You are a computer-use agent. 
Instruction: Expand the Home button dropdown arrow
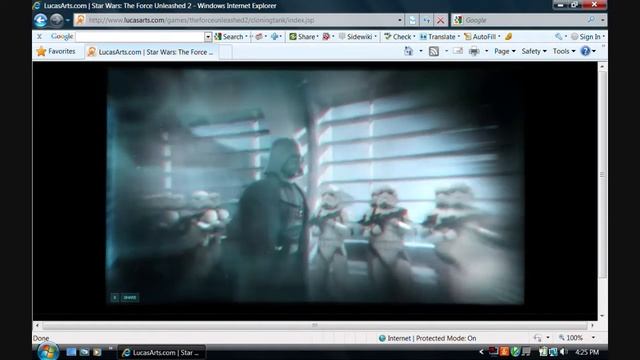click(x=421, y=51)
